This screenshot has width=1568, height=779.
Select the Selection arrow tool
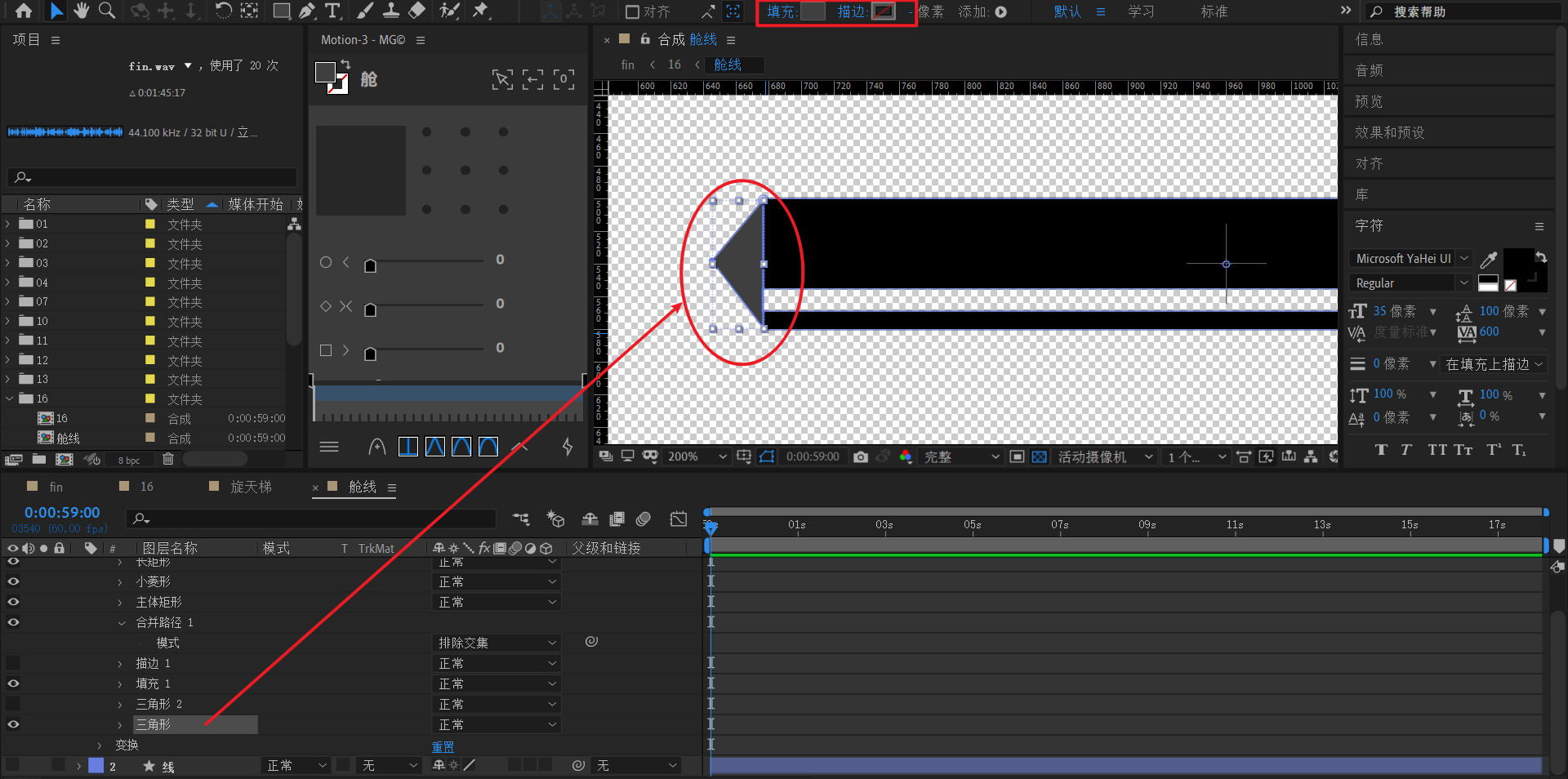click(56, 11)
